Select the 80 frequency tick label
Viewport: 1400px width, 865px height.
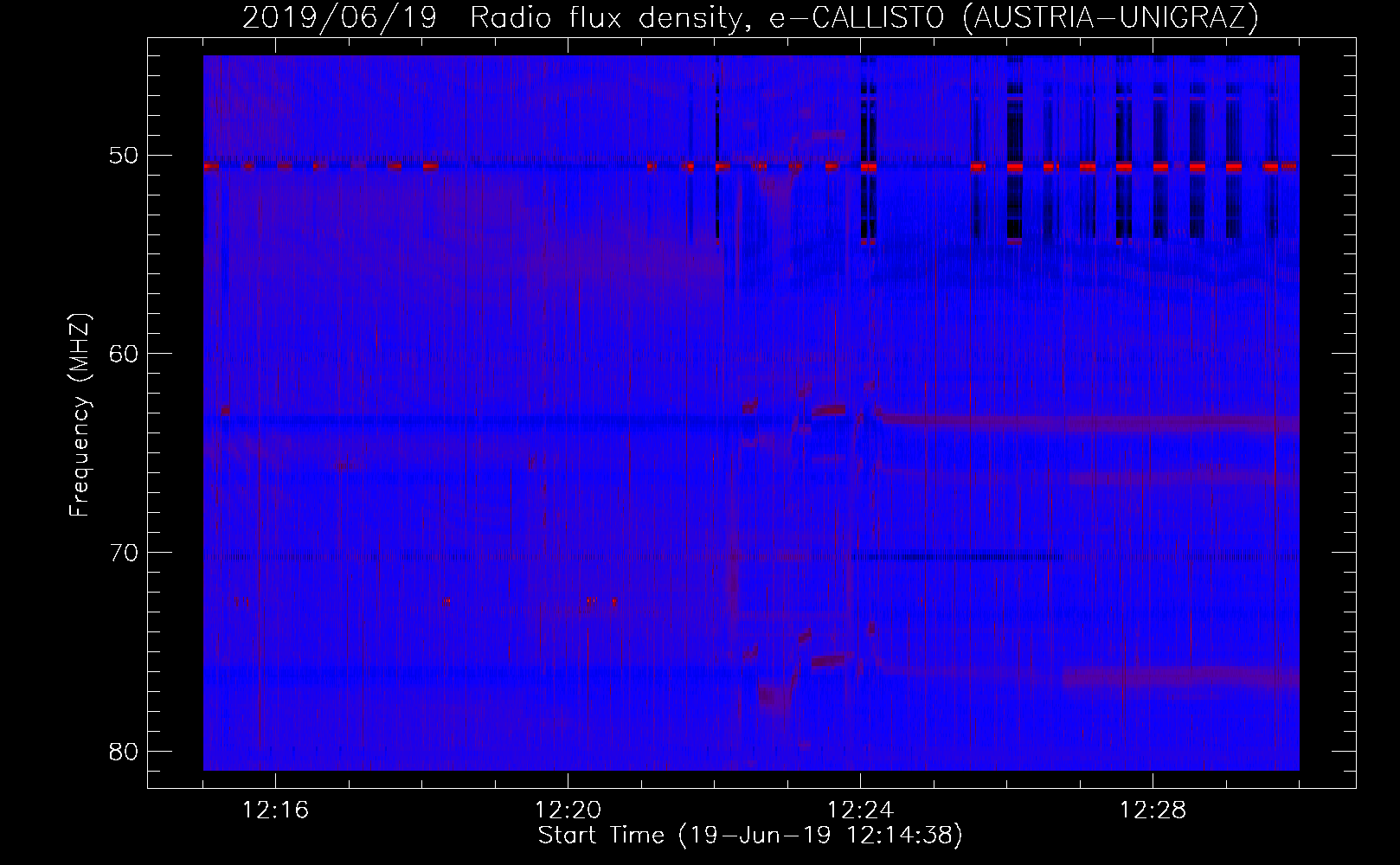click(x=122, y=750)
